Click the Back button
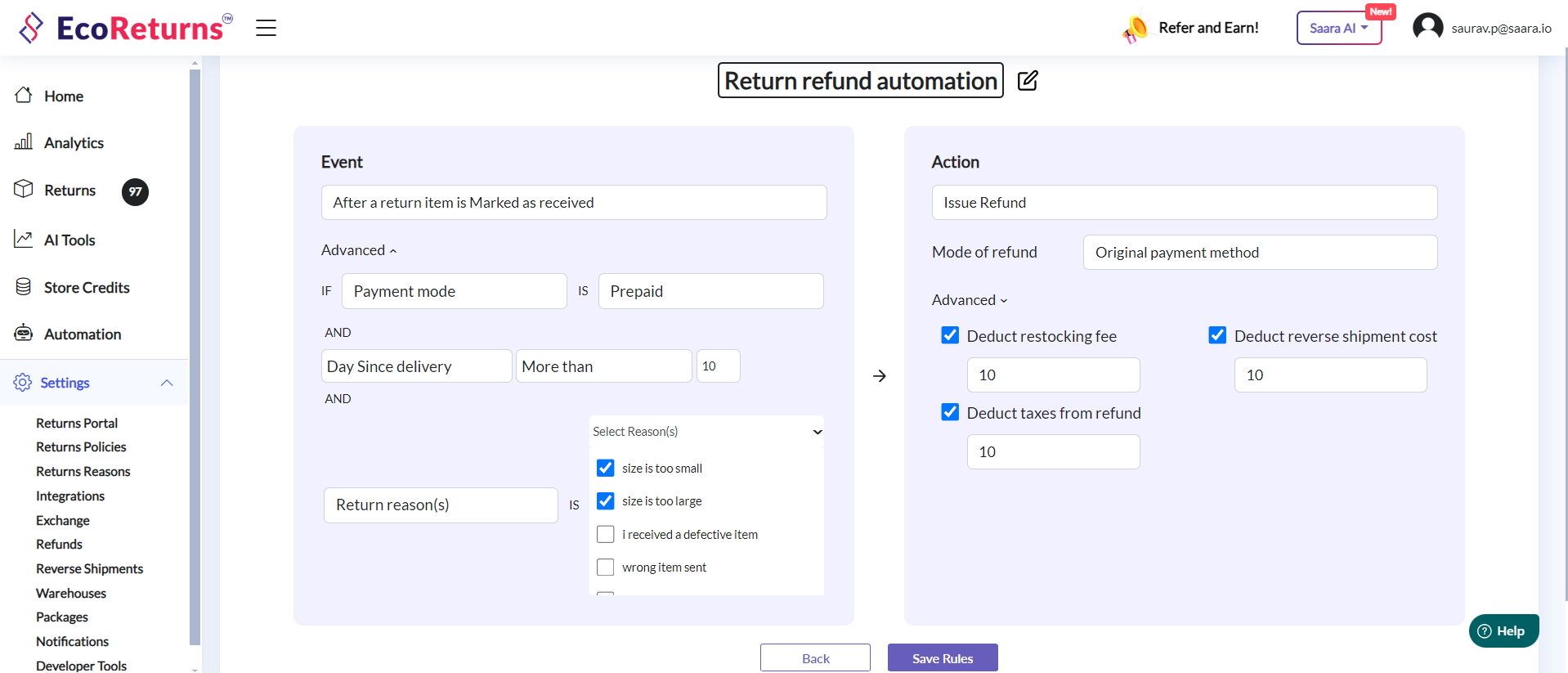The height and width of the screenshot is (673, 1568). click(815, 658)
